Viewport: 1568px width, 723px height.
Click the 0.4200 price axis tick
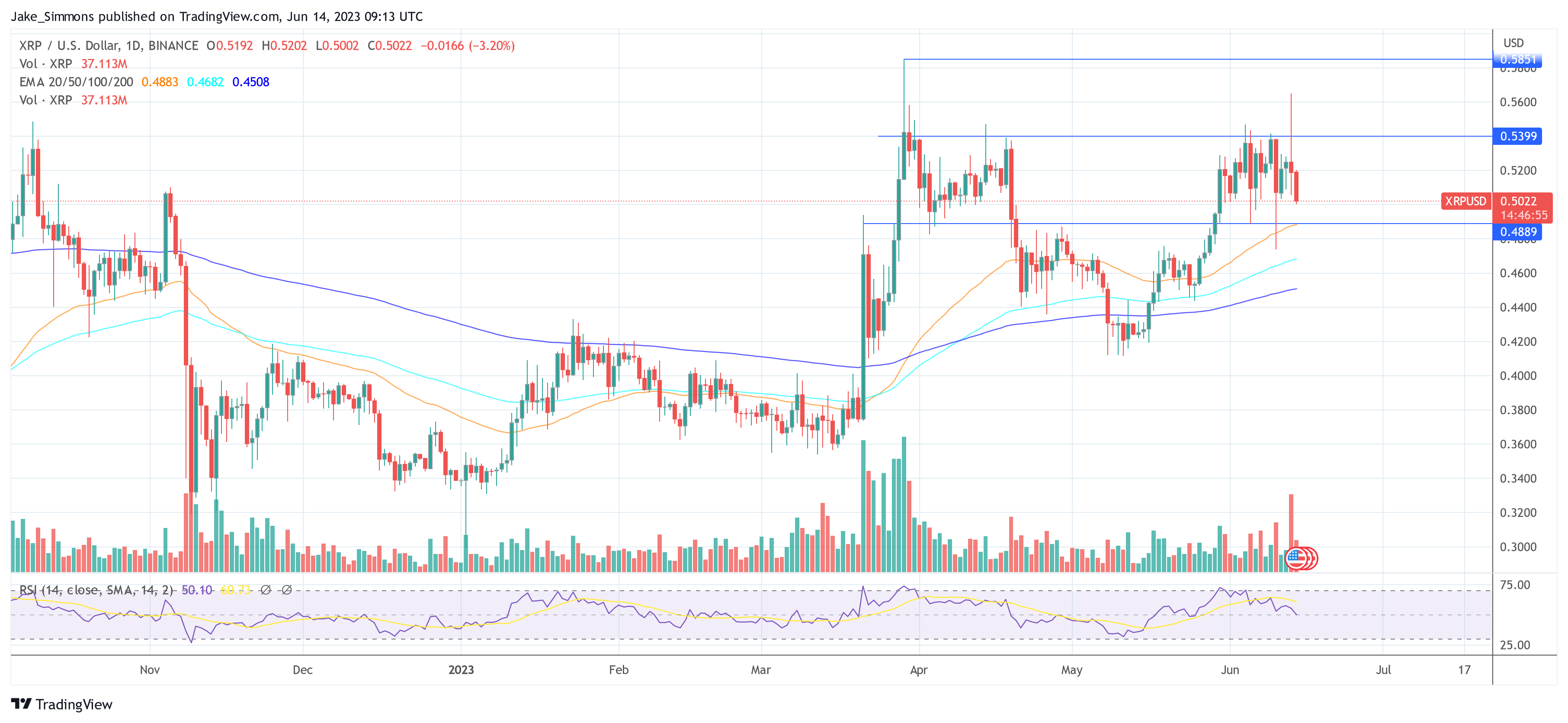1517,342
